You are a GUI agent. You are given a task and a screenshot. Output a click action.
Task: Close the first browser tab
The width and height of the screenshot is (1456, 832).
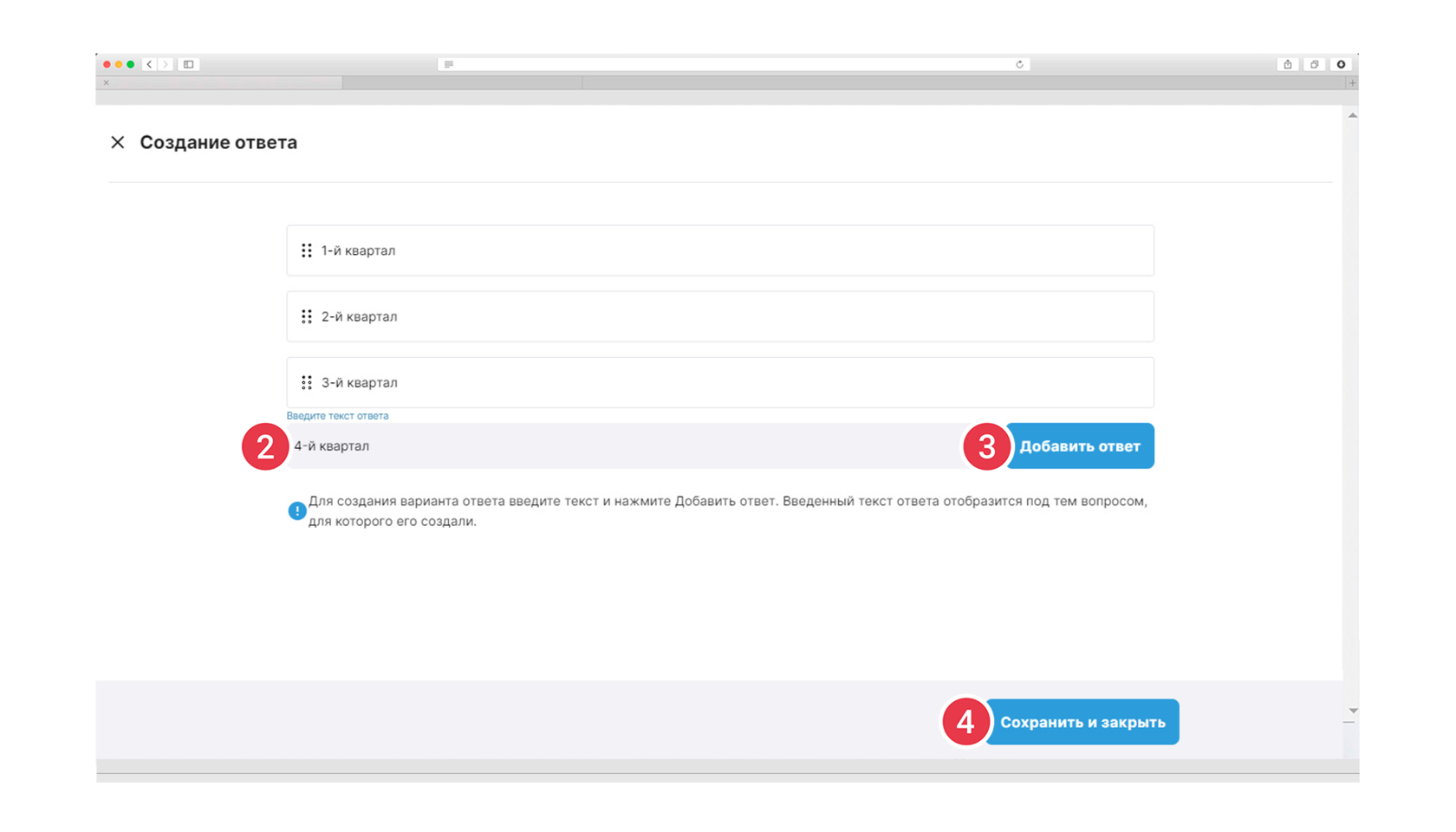click(107, 83)
